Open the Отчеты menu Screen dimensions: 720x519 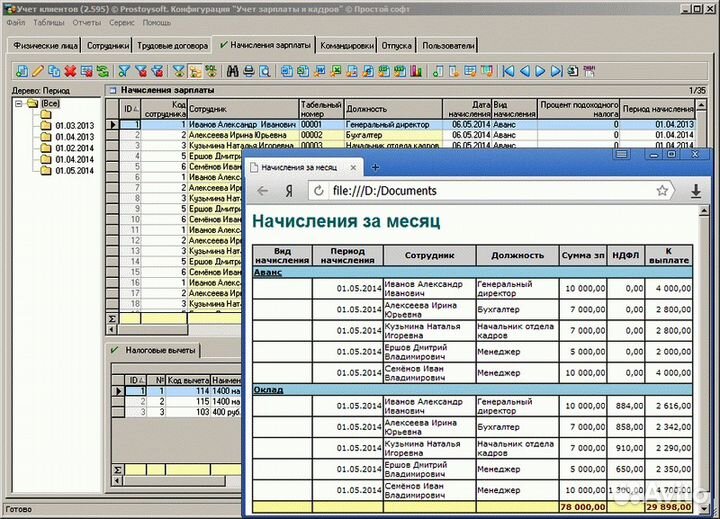click(x=87, y=22)
